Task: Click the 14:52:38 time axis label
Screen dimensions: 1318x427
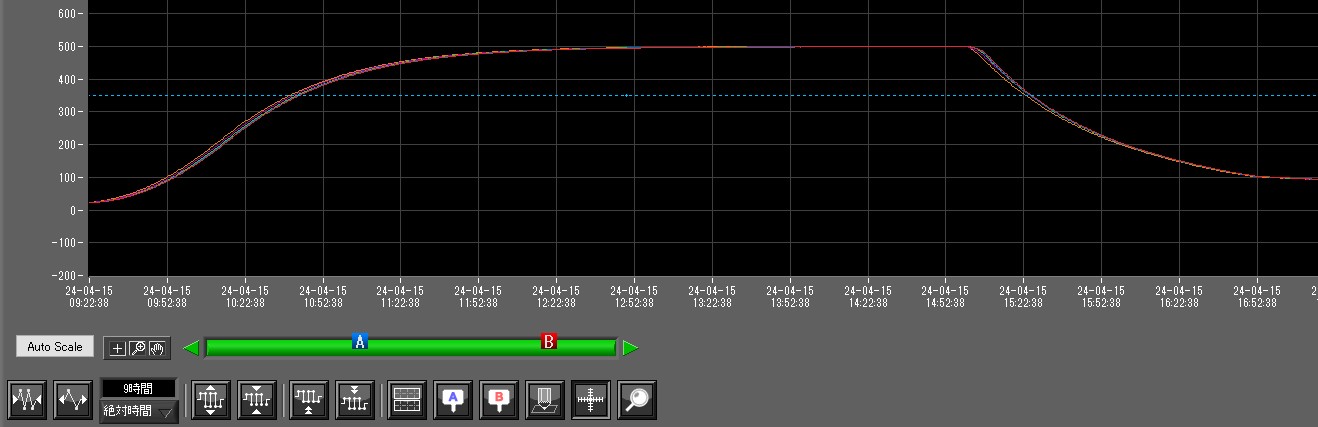Action: (946, 302)
